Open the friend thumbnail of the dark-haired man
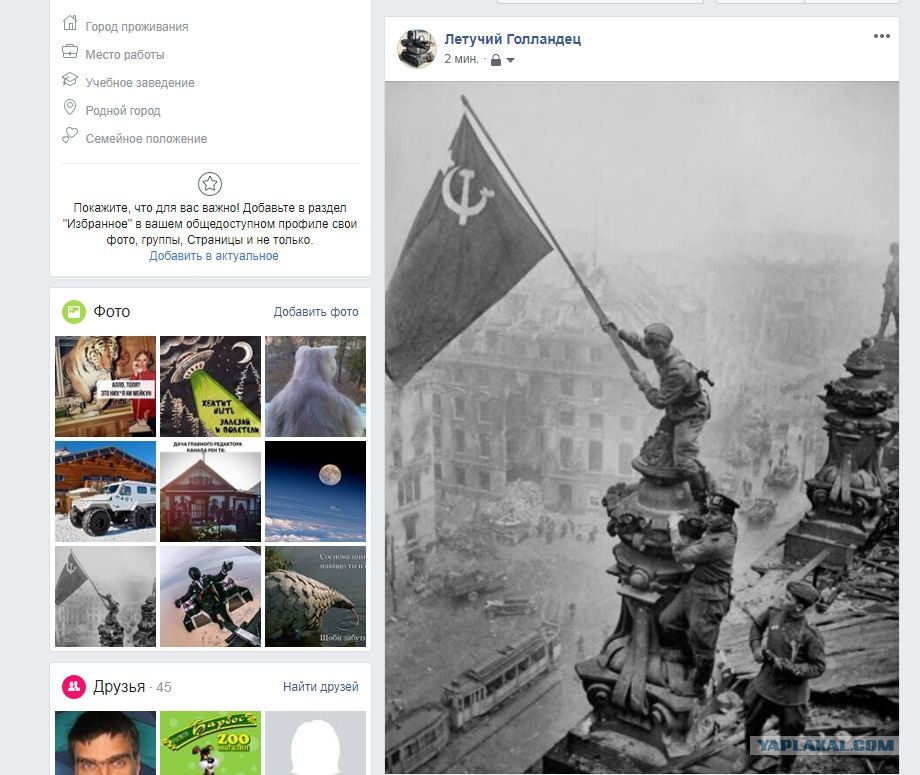 click(106, 743)
